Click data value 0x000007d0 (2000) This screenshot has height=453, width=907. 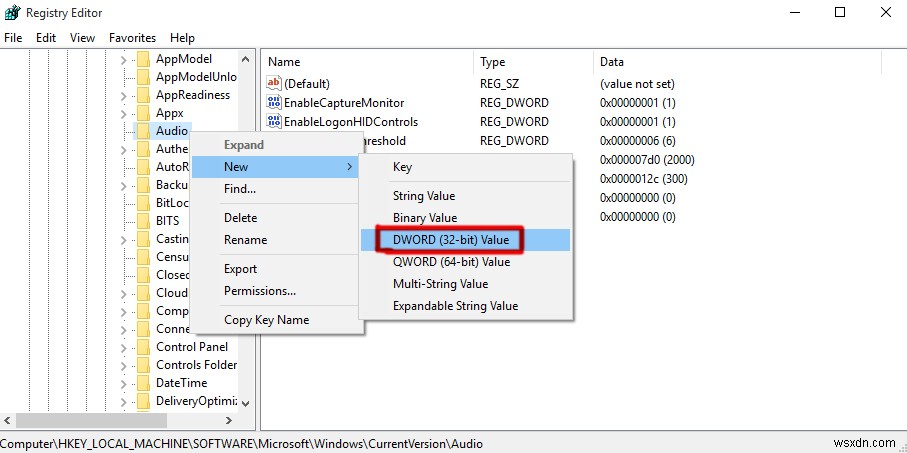click(x=647, y=160)
